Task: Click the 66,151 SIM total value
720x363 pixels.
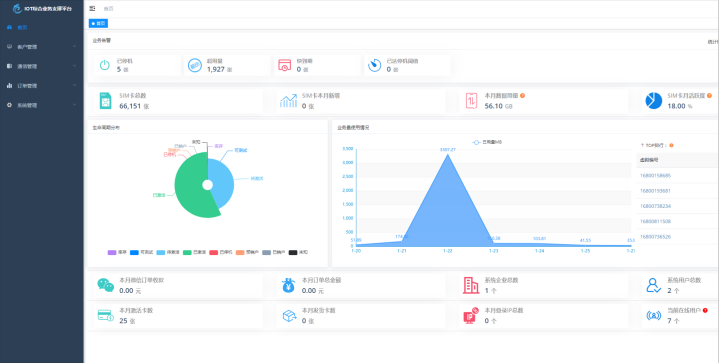Action: 129,106
